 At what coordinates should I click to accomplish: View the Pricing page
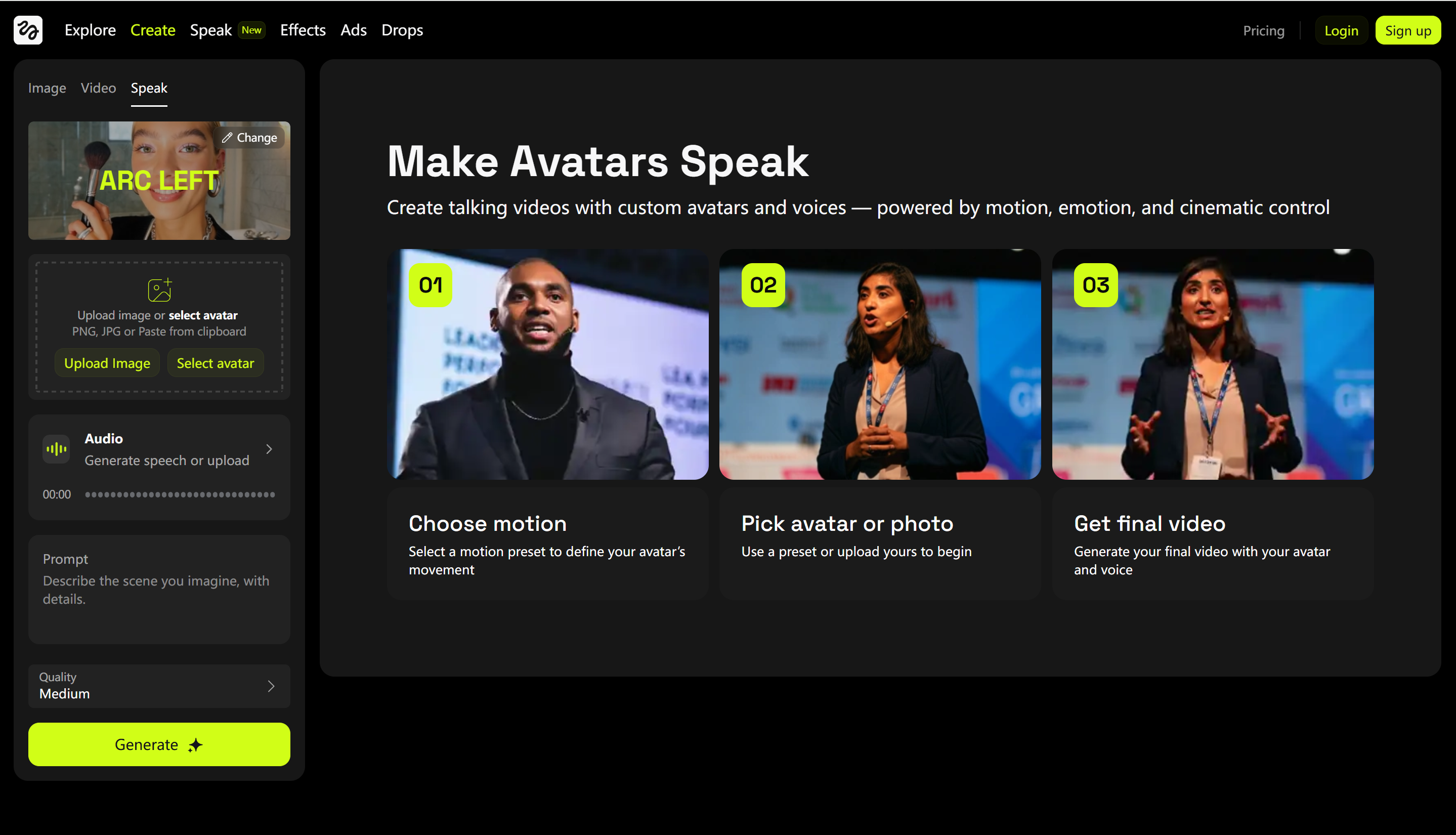click(x=1264, y=30)
